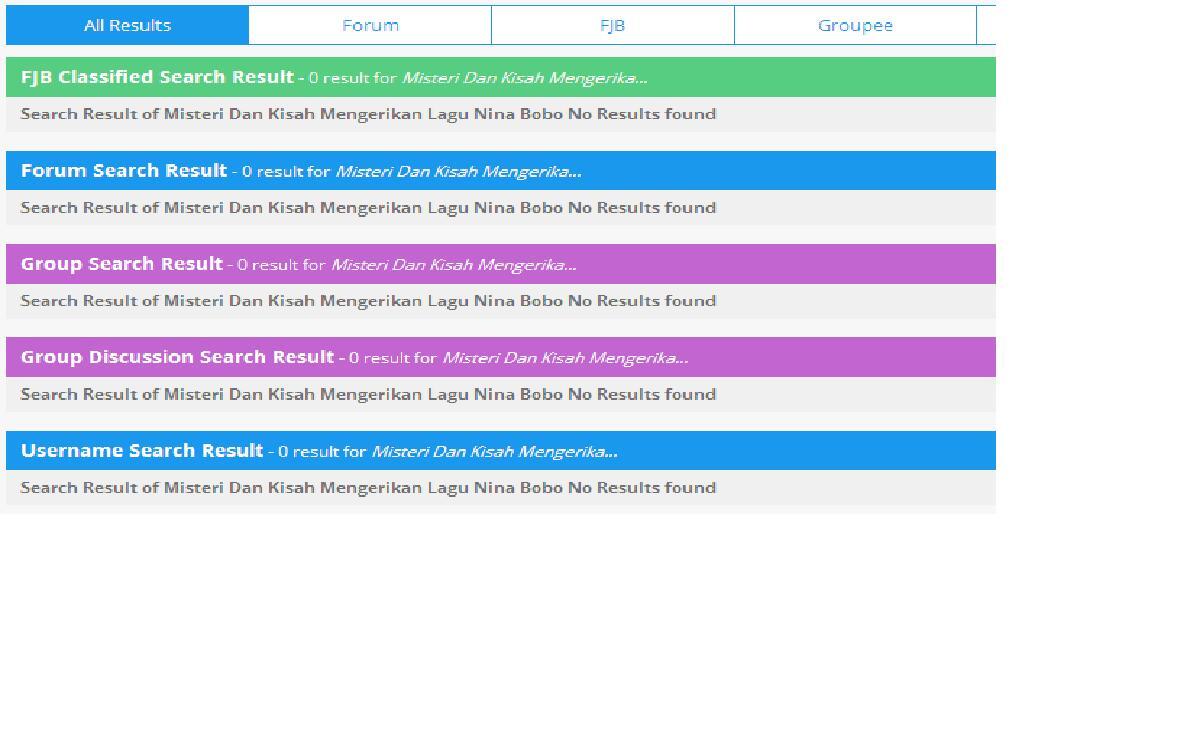Screen dimensions: 1188x750
Task: Click no-results text under Group Discussion section
Action: [368, 394]
